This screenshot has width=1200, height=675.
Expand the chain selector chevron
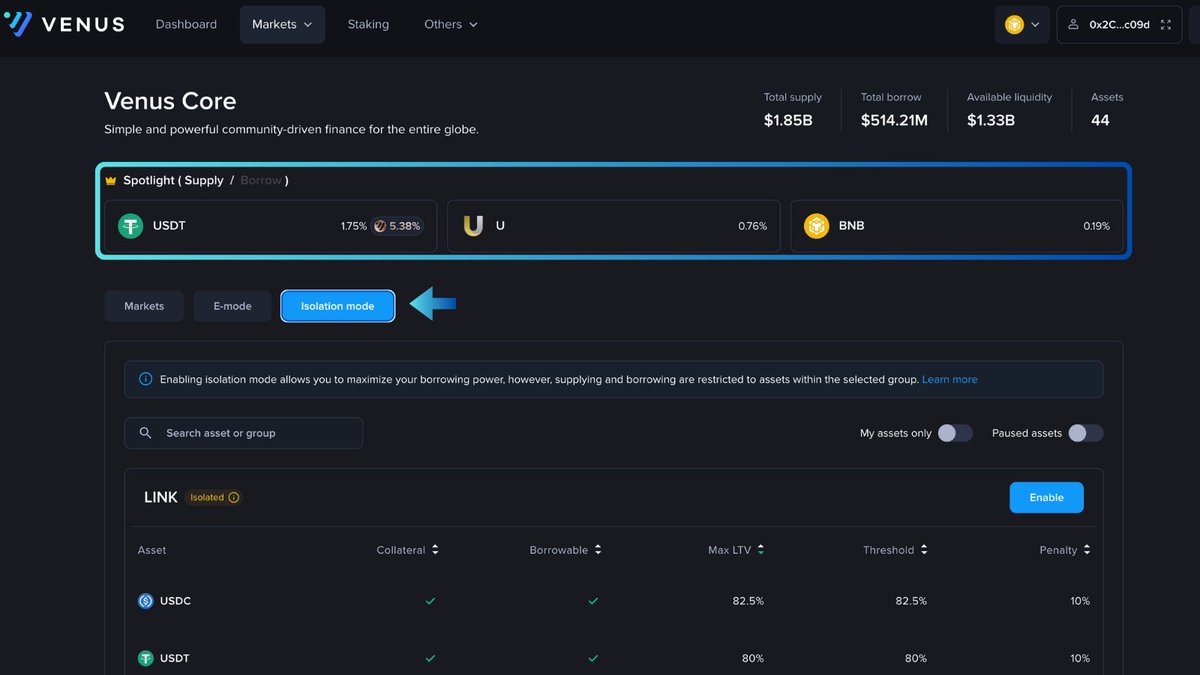[1035, 24]
